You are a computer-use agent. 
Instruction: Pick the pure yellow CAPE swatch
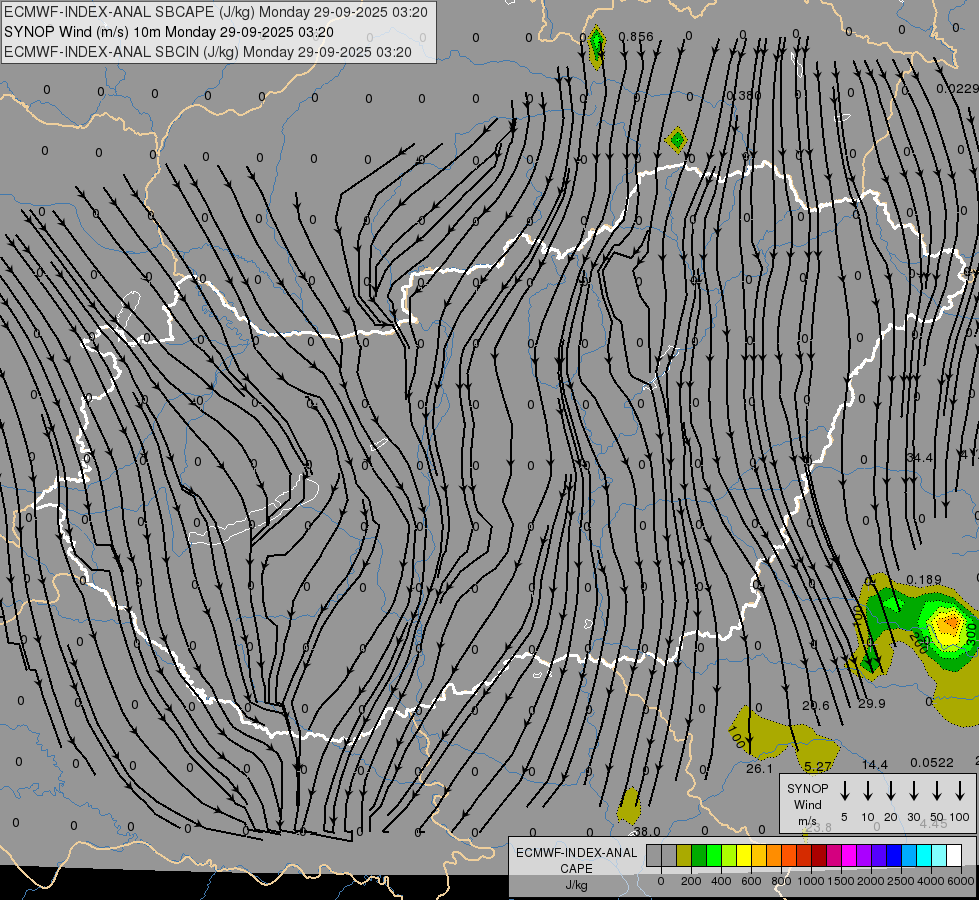point(744,856)
